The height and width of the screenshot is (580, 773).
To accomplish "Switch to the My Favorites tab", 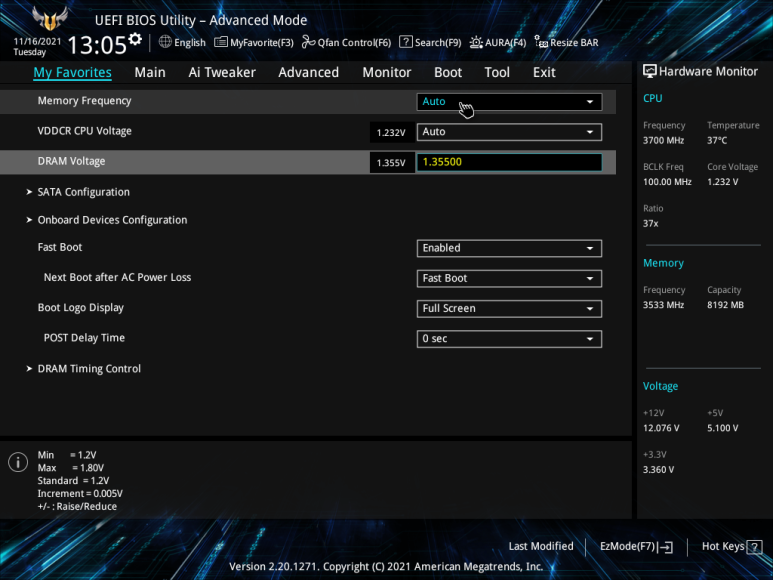I will 72,72.
